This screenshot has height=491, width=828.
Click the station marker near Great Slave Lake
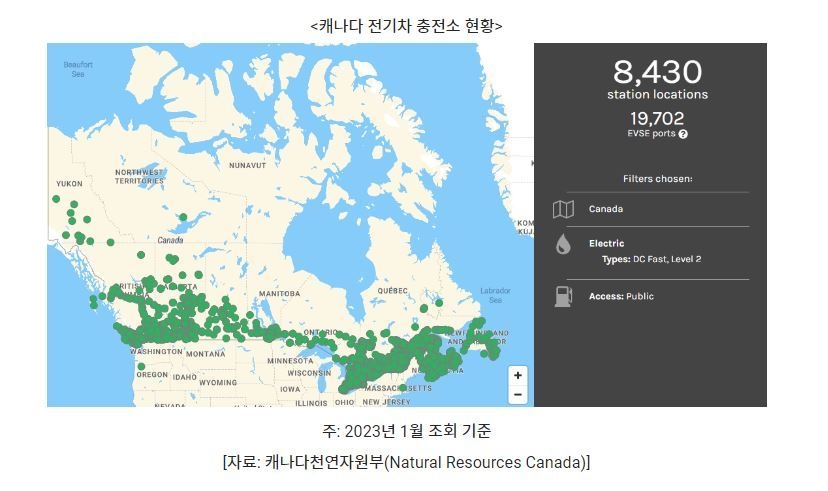tap(183, 217)
